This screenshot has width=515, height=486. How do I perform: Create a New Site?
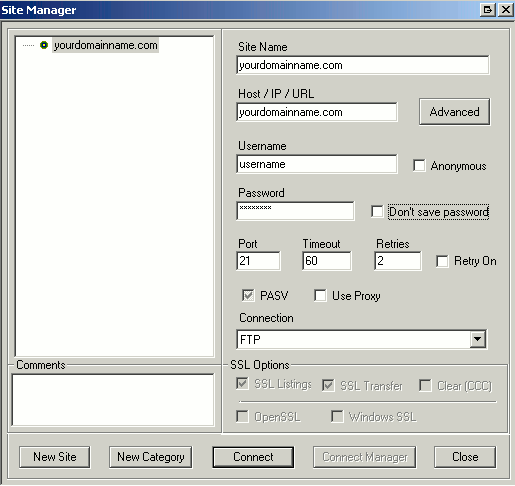coord(55,457)
